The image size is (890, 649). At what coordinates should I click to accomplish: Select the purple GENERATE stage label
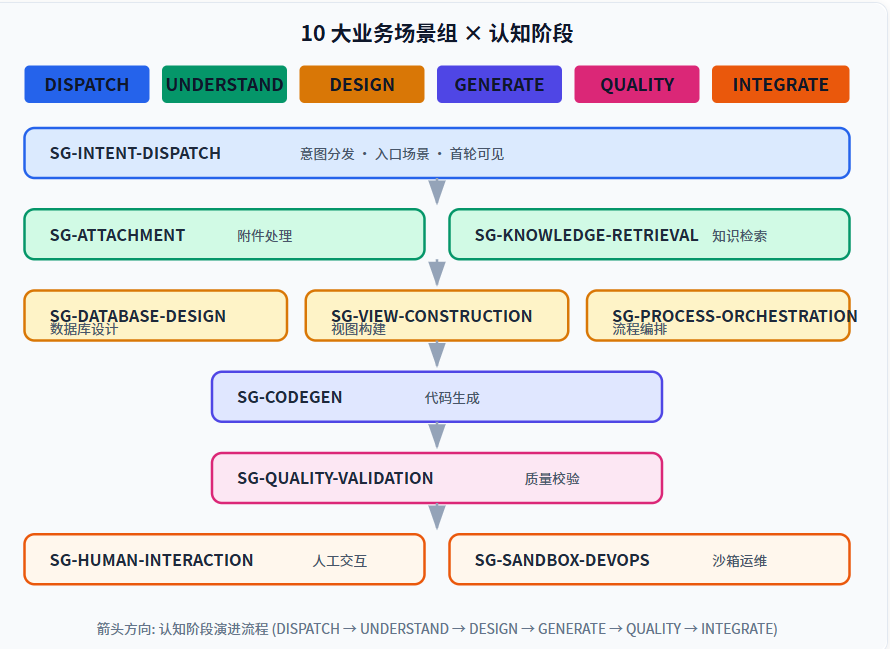point(499,84)
